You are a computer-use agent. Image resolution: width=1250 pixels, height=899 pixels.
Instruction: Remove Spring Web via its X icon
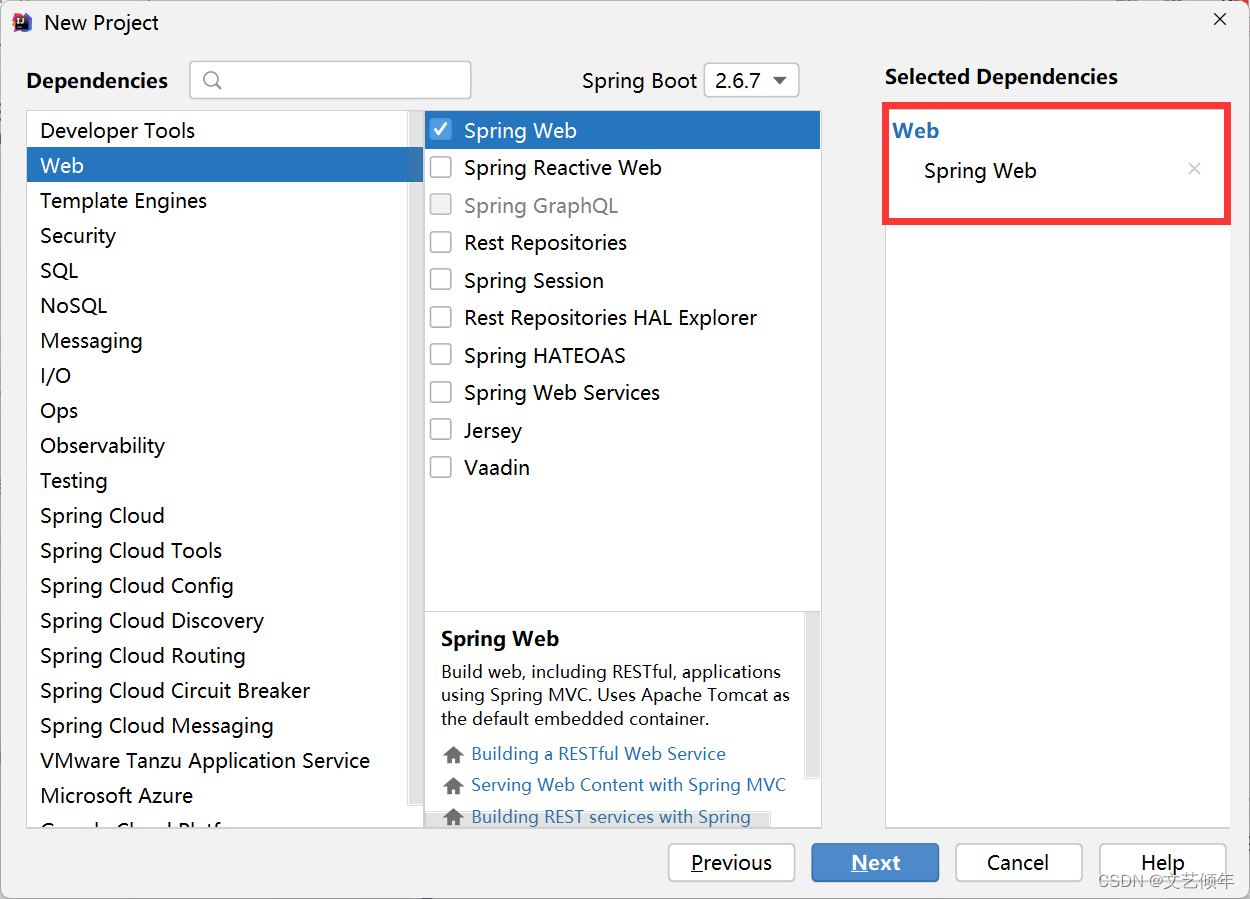point(1194,169)
